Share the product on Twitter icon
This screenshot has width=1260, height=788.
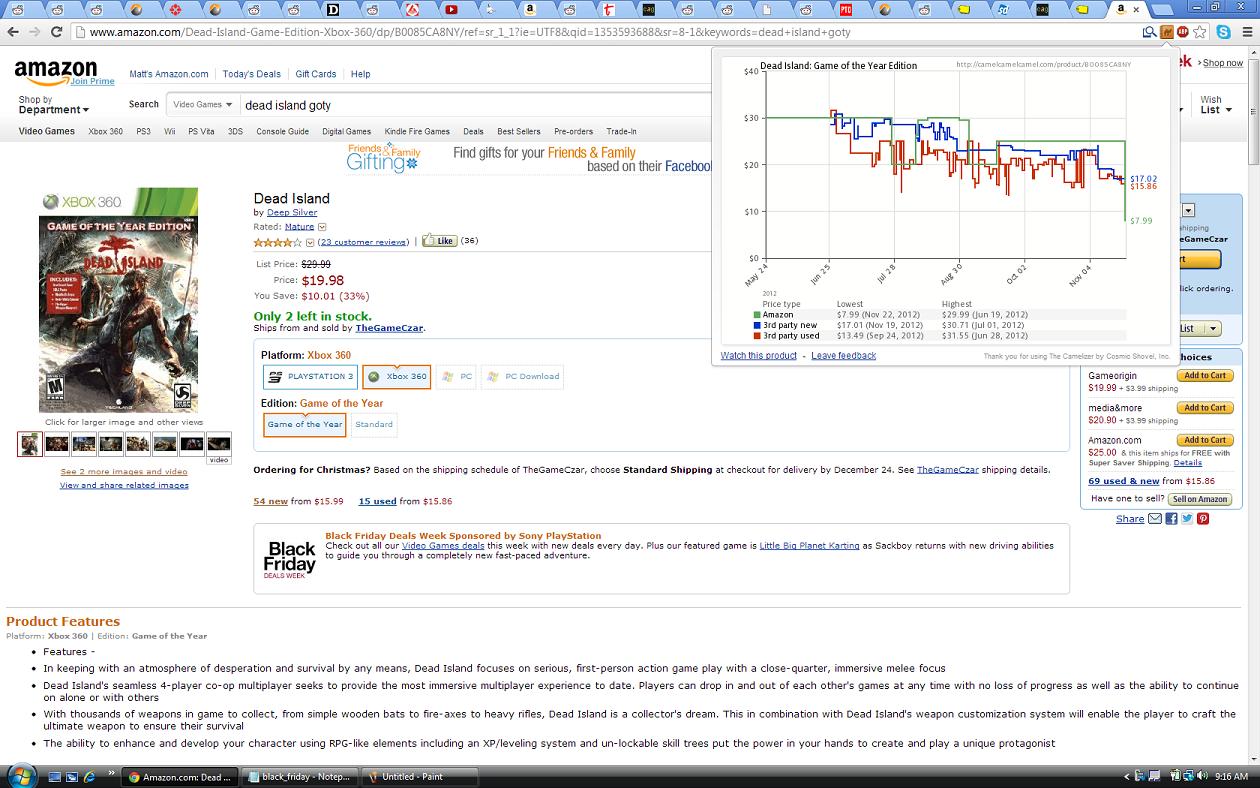[1187, 519]
